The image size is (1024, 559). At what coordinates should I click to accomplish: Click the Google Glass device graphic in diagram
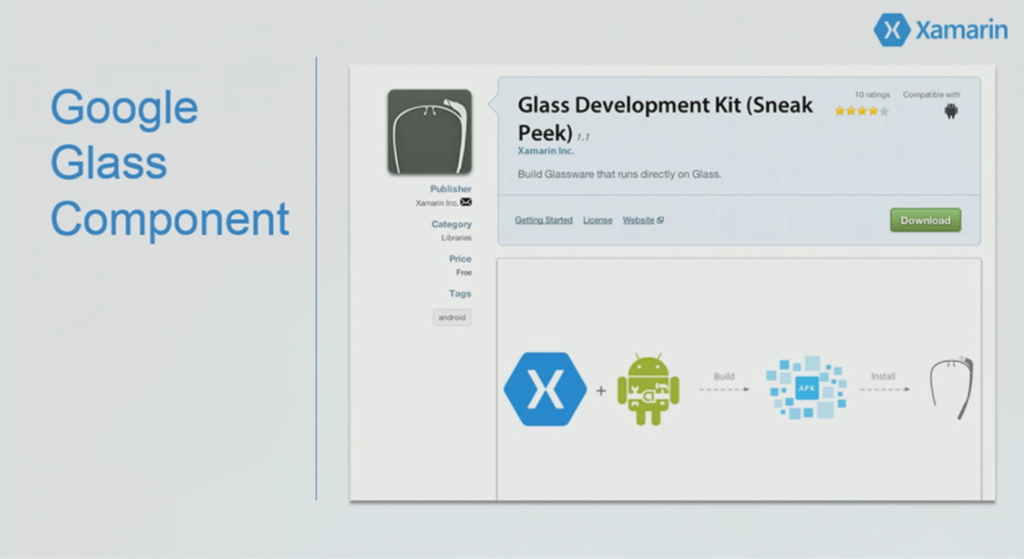[952, 388]
